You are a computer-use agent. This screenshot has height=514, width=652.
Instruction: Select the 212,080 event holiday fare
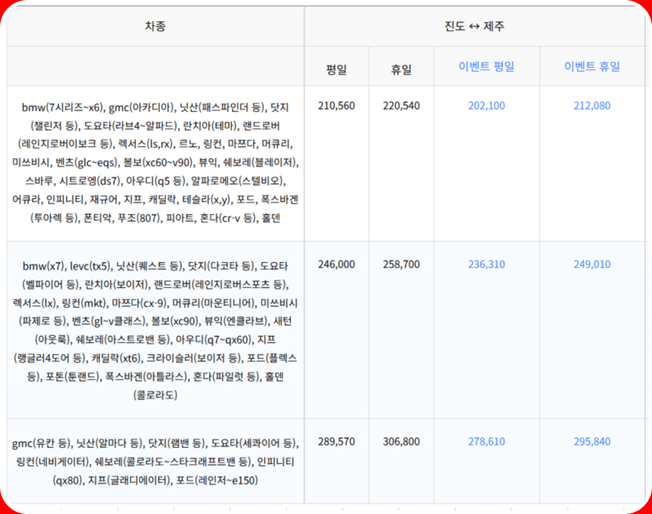592,106
